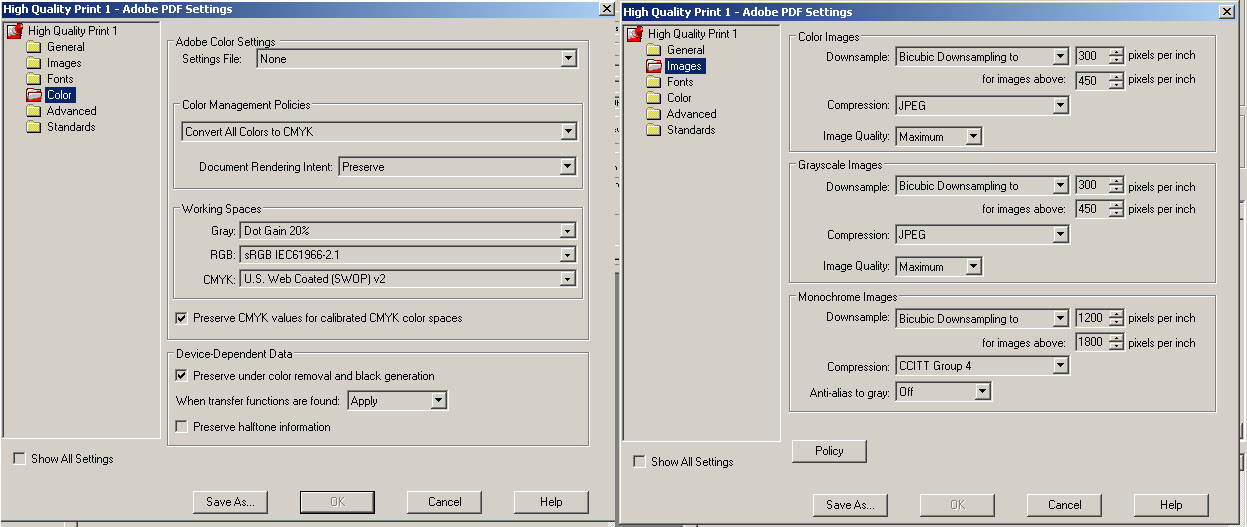Image resolution: width=1247 pixels, height=527 pixels.
Task: Open the Settings File dropdown
Action: (417, 59)
